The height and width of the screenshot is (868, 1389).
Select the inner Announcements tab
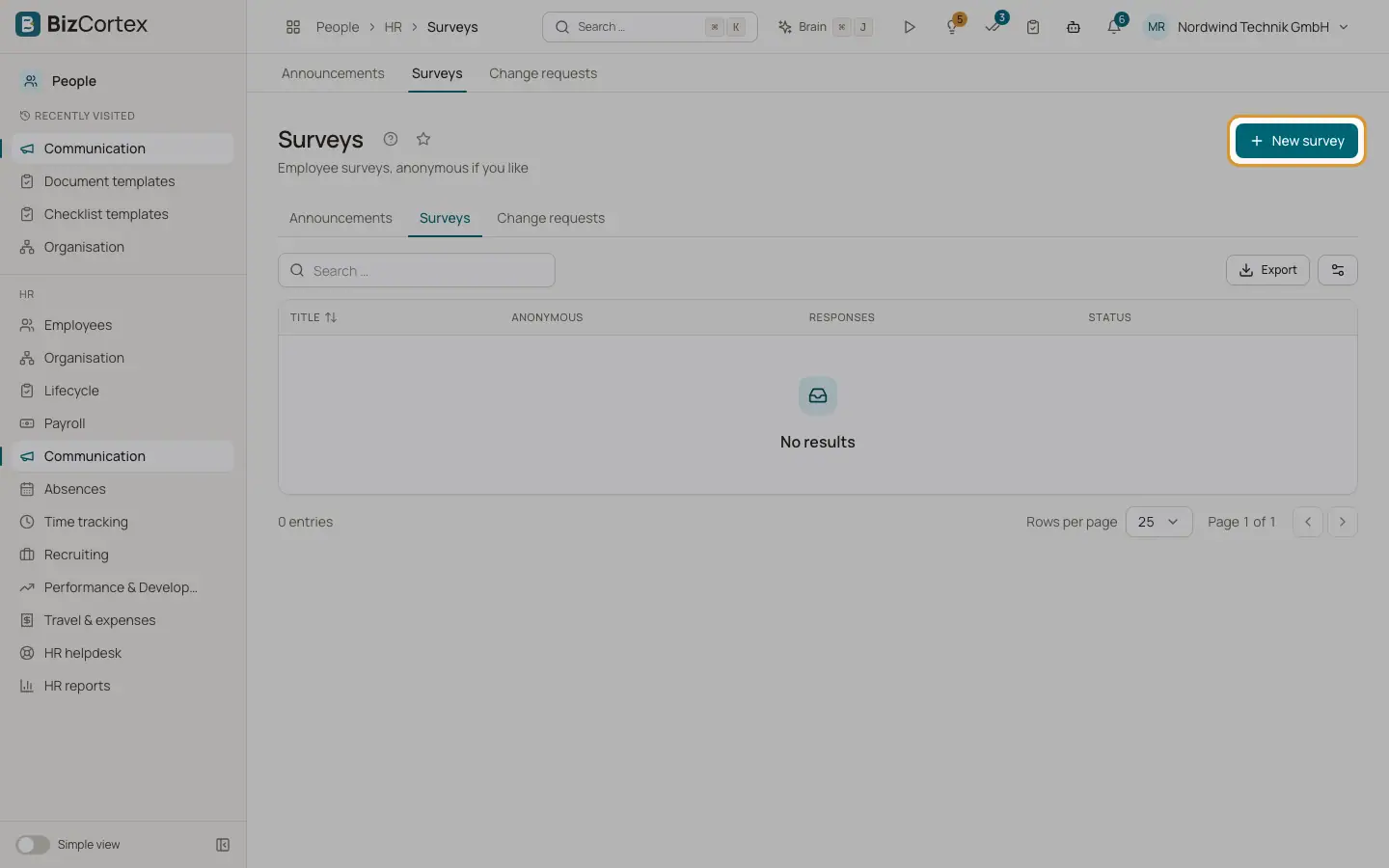click(x=340, y=218)
